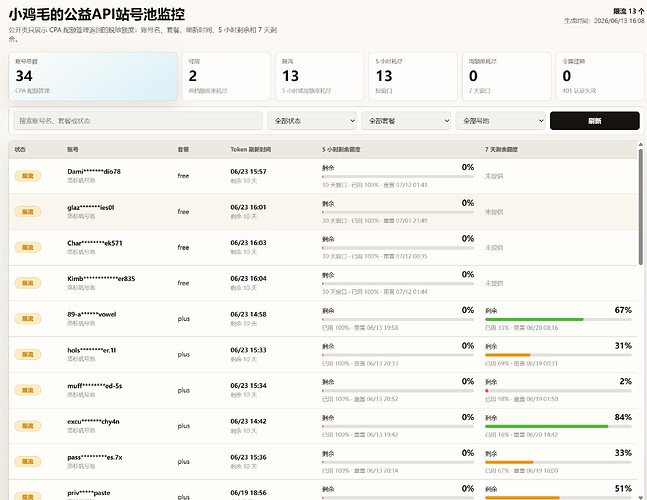Select the 可用 2 stat card
The width and height of the screenshot is (647, 500).
coord(227,76)
